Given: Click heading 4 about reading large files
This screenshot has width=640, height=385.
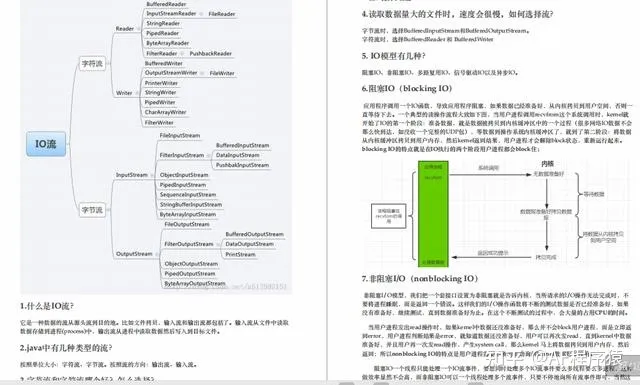Looking at the screenshot, I should (x=457, y=14).
